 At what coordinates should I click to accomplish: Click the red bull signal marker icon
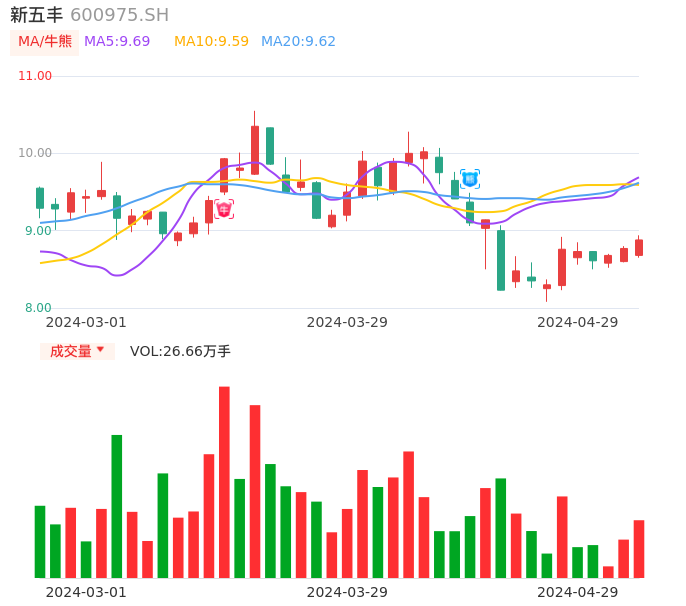[224, 209]
